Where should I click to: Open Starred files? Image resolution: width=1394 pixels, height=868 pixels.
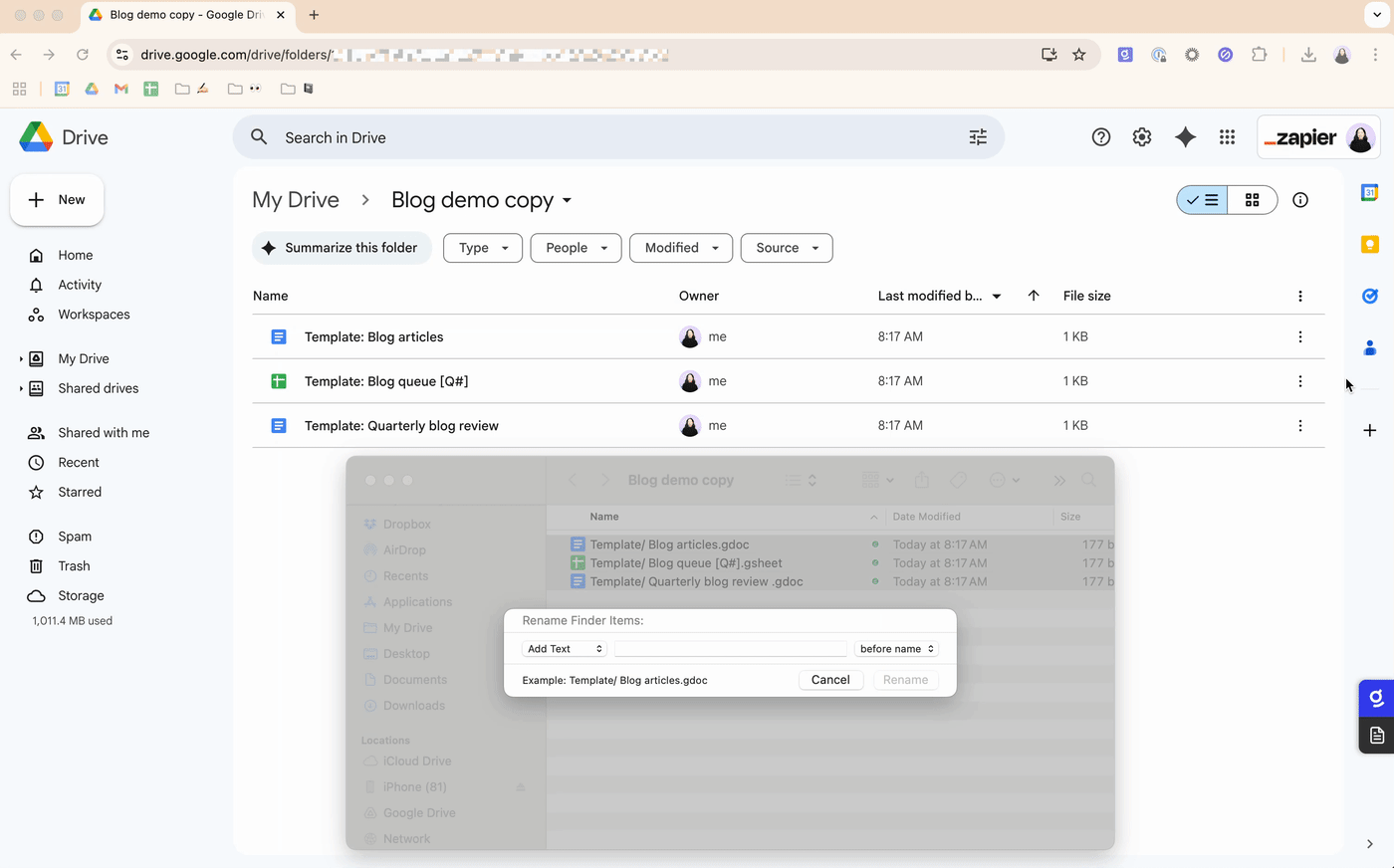[x=80, y=493]
